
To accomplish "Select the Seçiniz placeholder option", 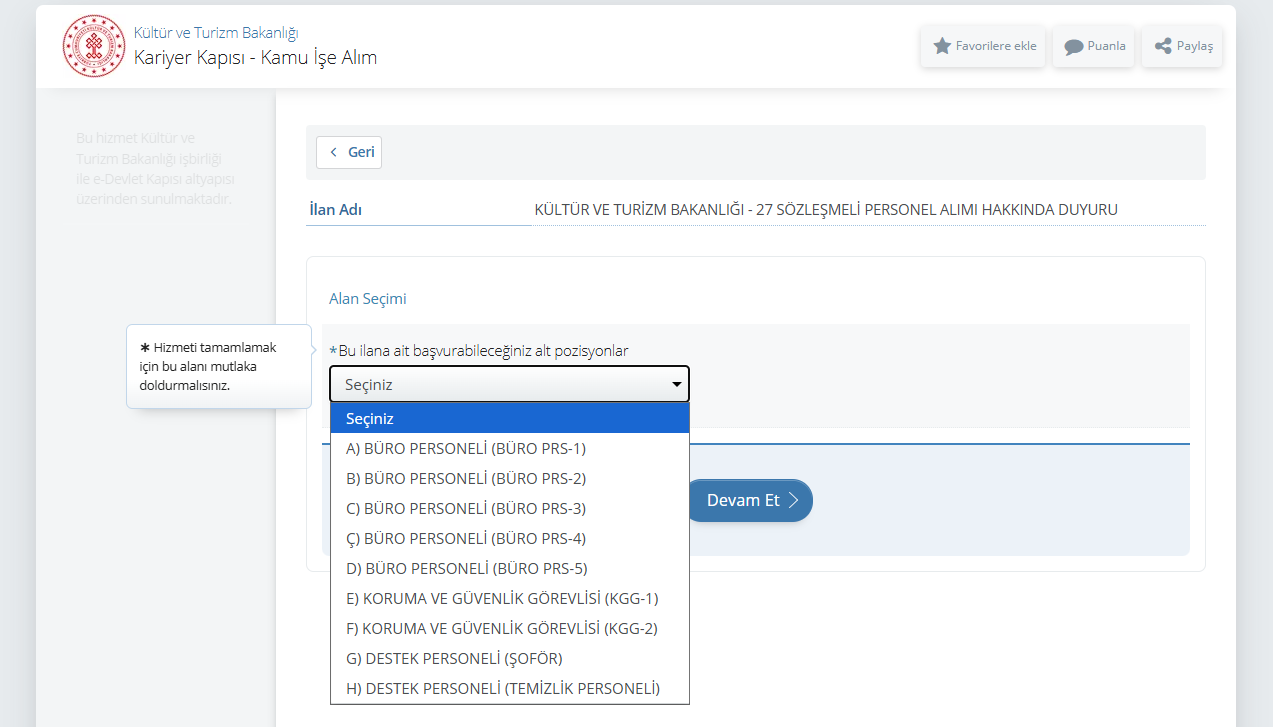I will (509, 419).
